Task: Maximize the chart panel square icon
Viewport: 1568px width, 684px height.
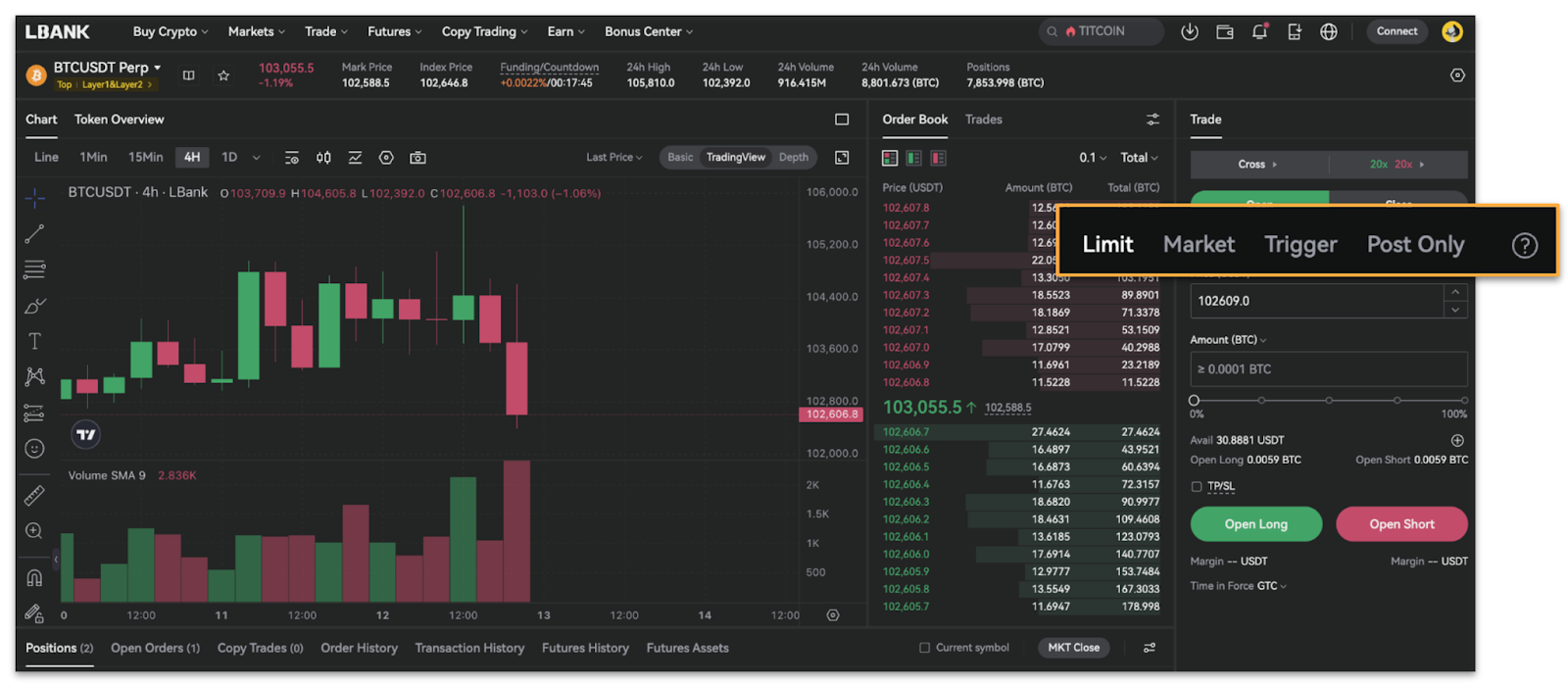Action: (842, 120)
